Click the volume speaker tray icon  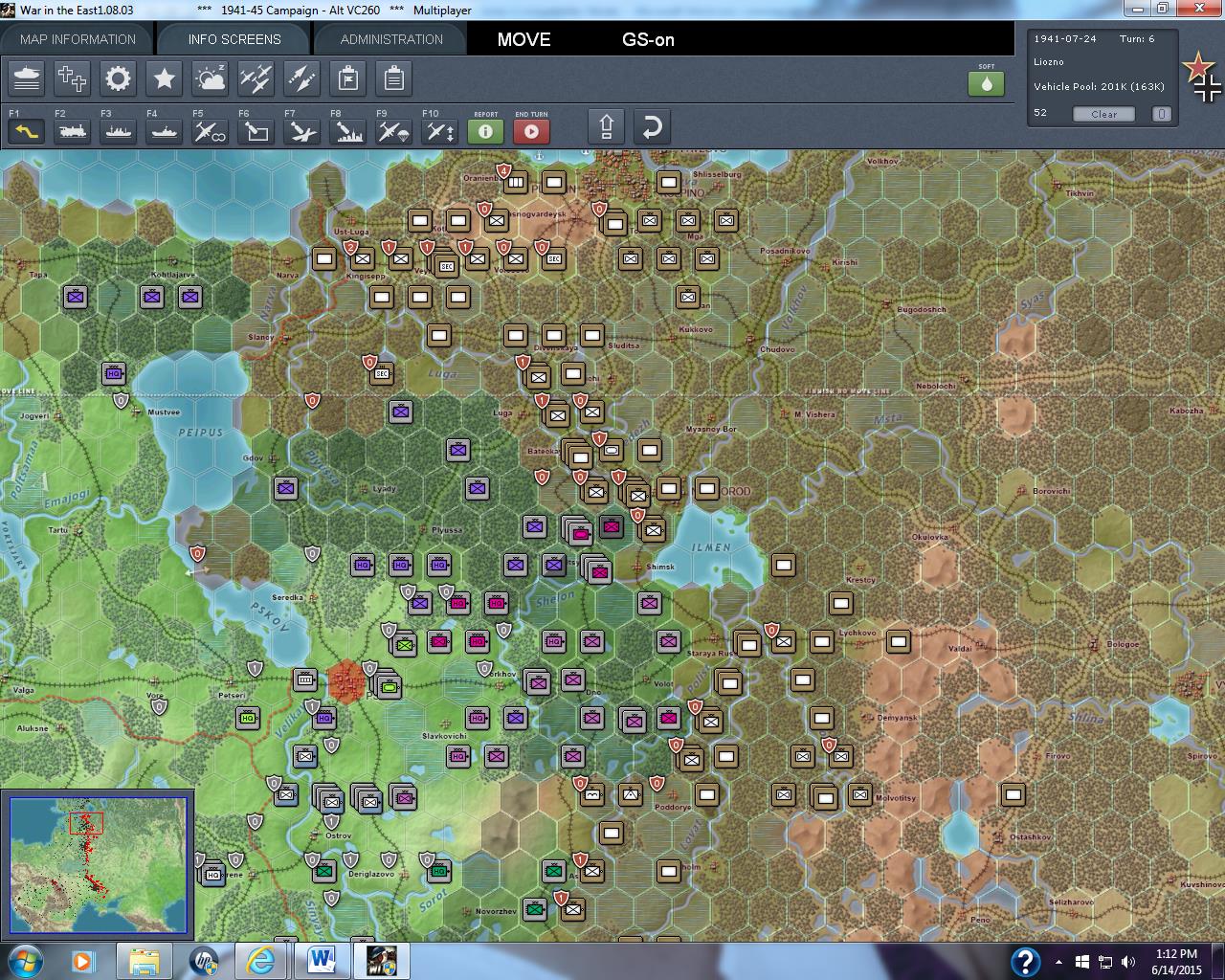coord(1128,962)
